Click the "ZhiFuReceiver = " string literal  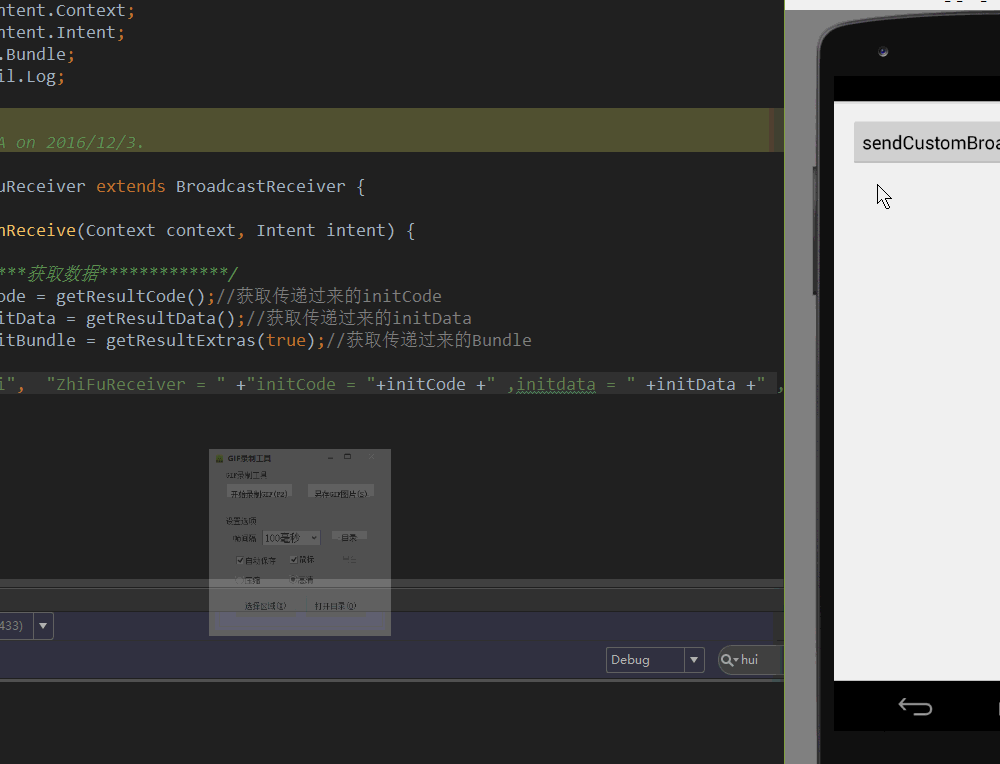(136, 385)
